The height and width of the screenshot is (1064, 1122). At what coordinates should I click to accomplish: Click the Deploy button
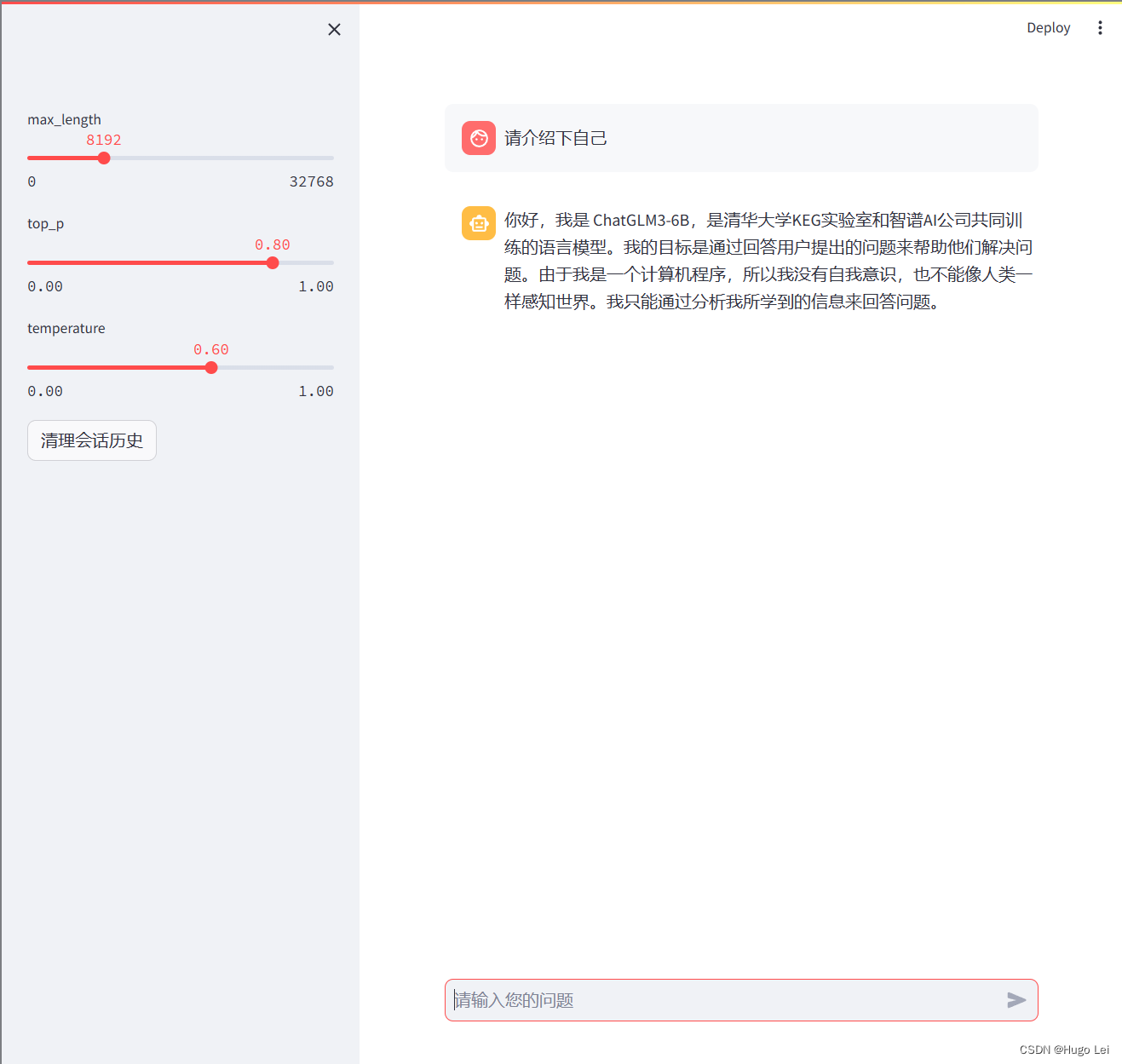click(x=1048, y=28)
